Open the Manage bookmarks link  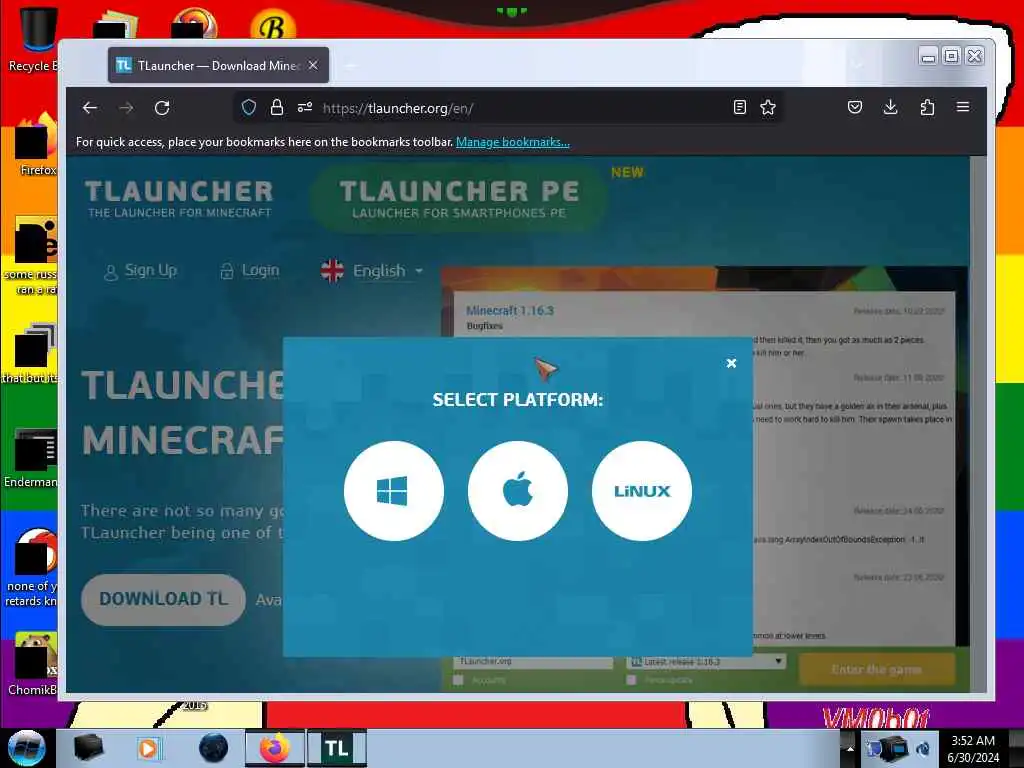(x=513, y=142)
